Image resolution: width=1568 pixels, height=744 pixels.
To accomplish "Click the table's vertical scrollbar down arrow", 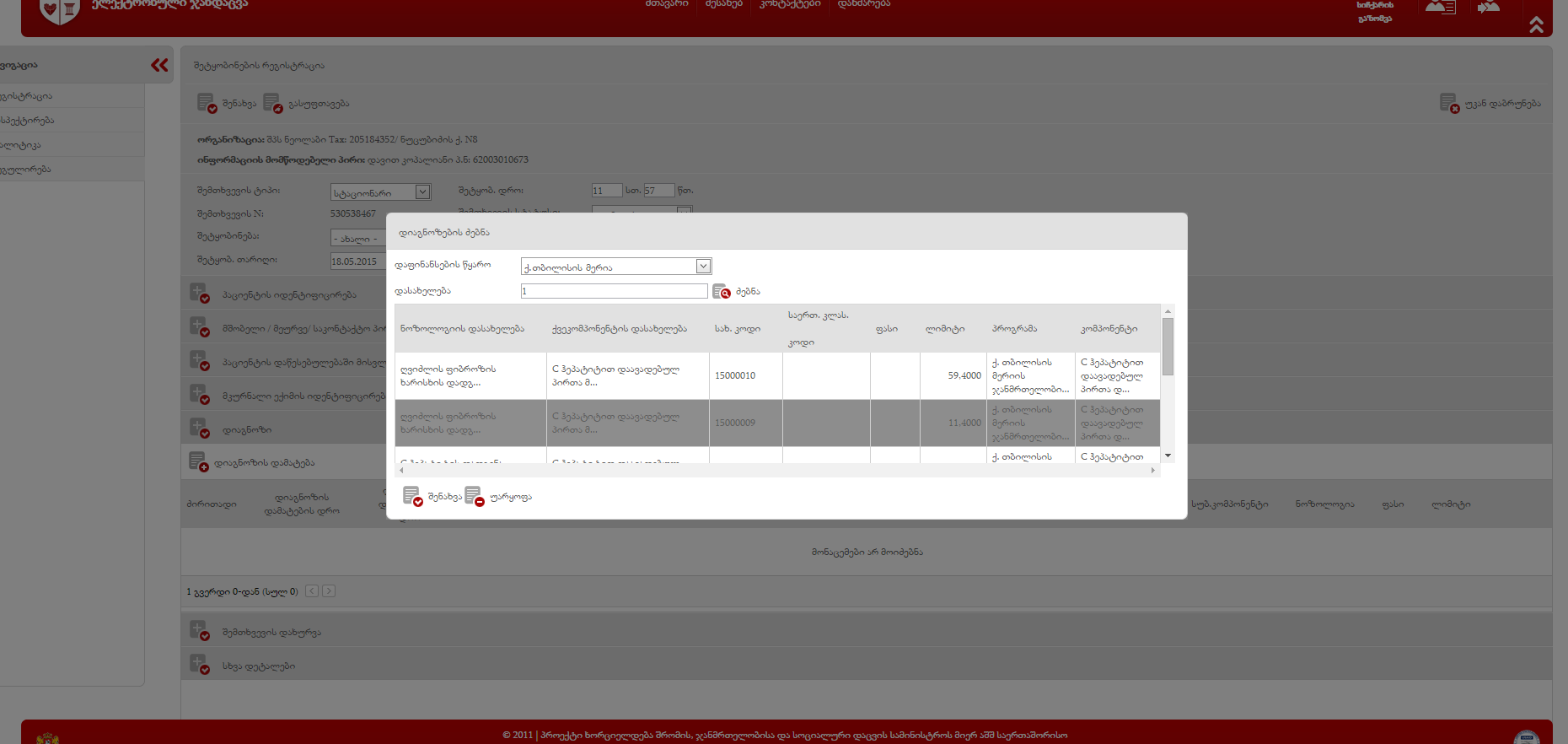I will 1168,456.
